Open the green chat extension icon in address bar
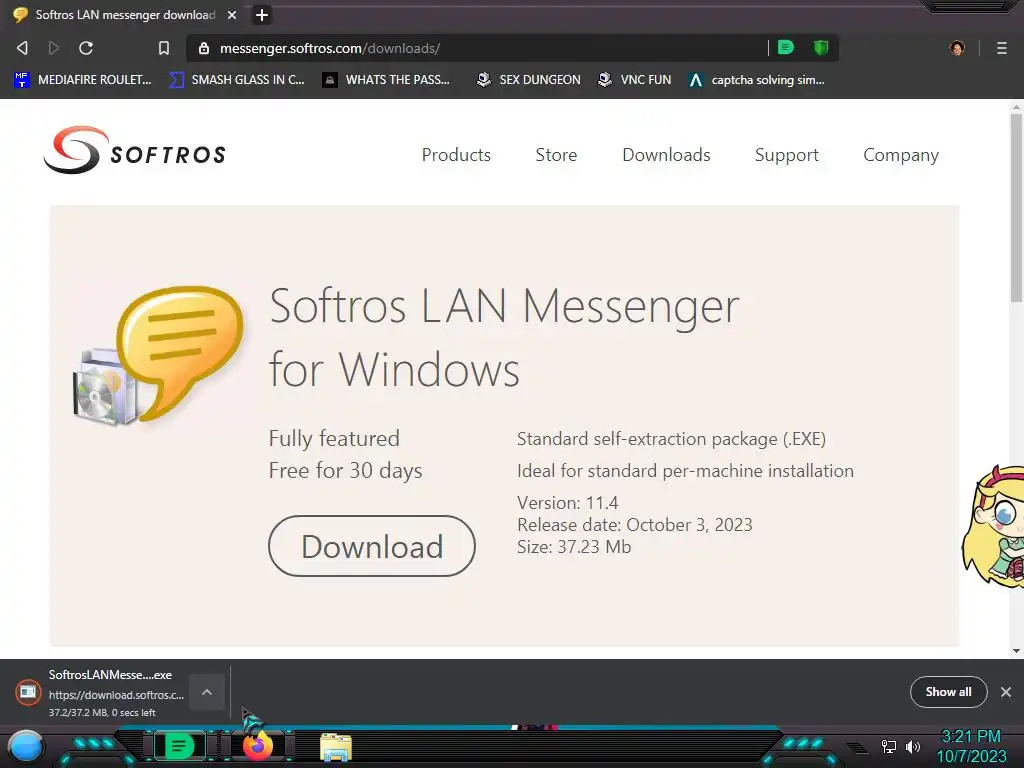The image size is (1024, 768). (786, 47)
